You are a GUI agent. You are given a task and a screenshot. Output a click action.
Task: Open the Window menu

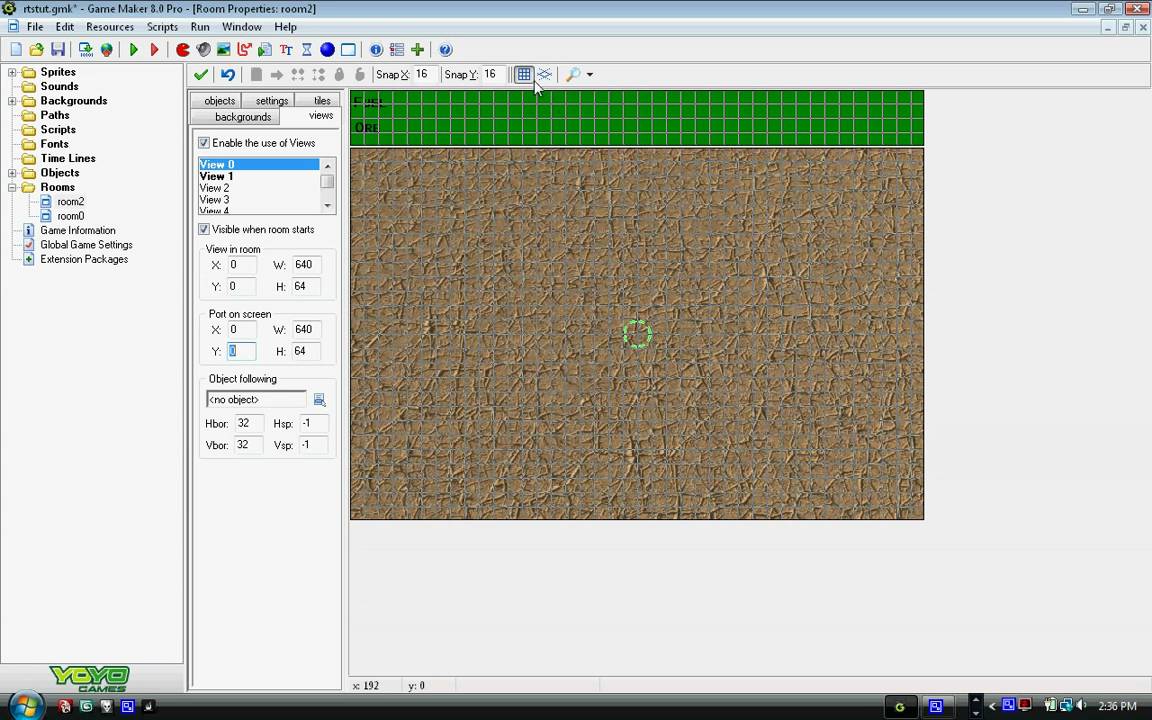pos(242,26)
